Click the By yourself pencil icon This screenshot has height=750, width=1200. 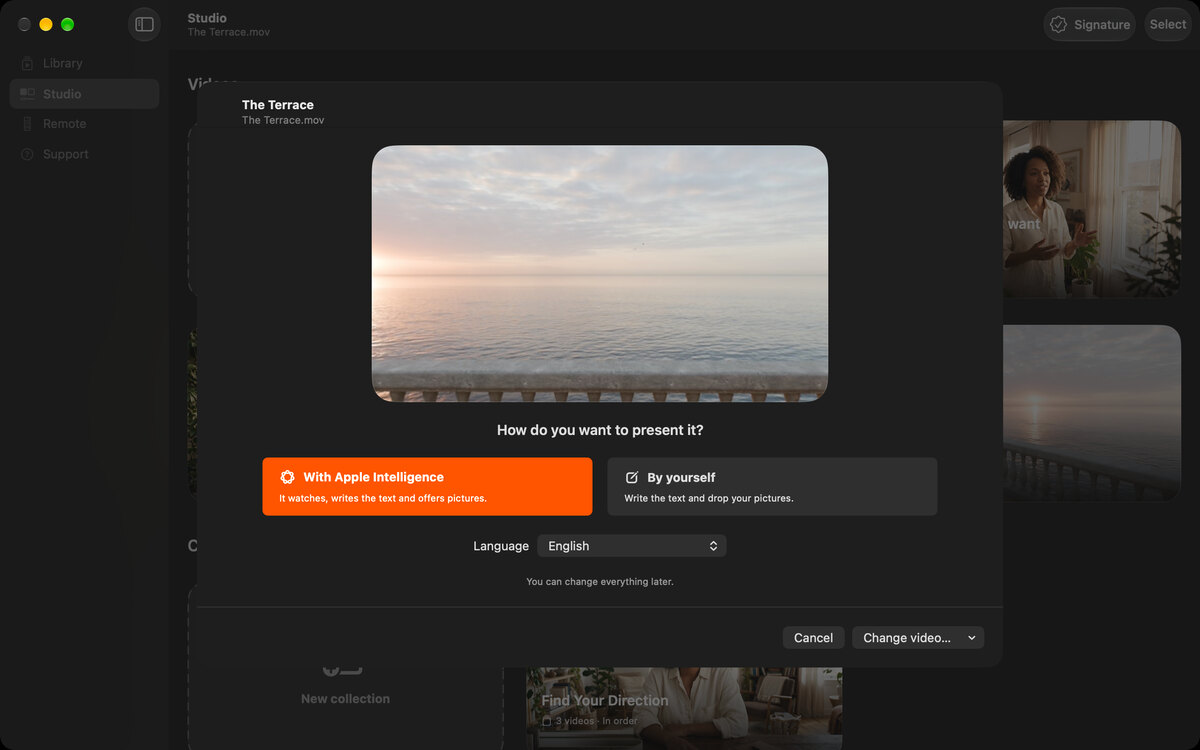[632, 477]
